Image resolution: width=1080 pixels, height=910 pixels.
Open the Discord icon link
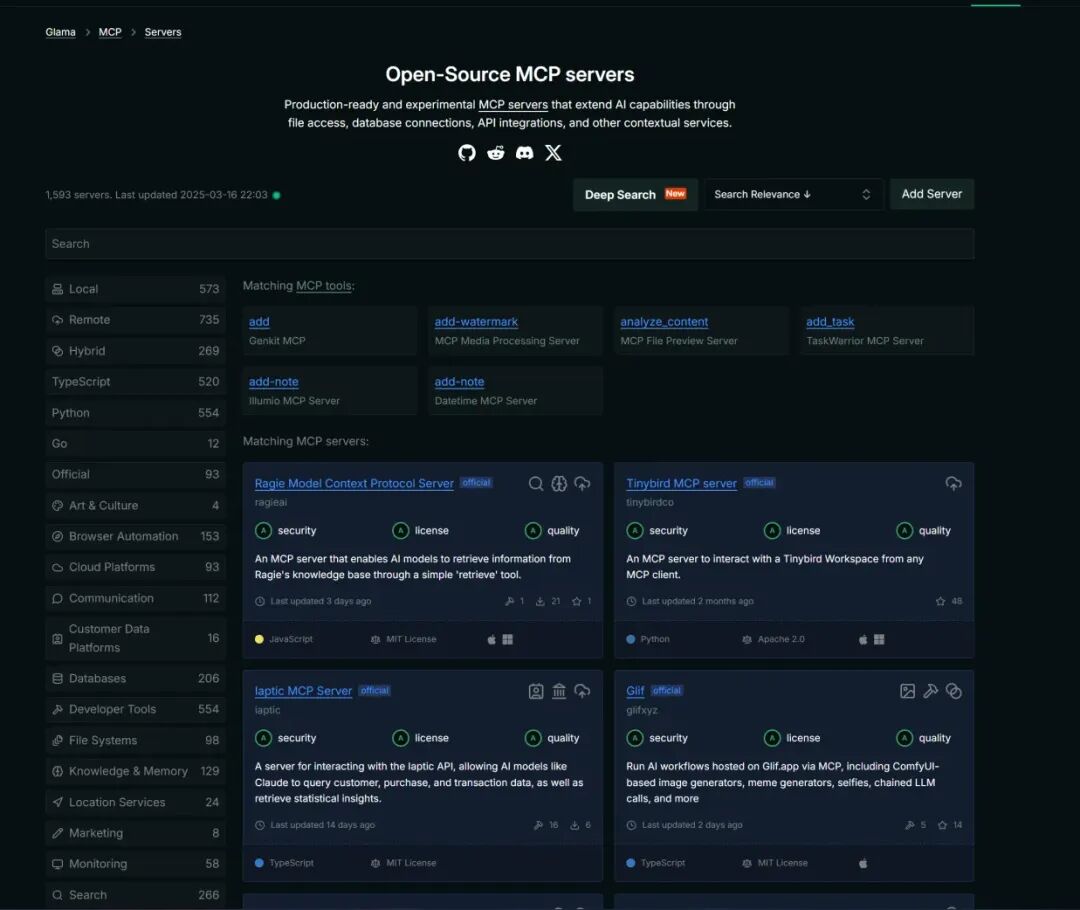(x=525, y=153)
